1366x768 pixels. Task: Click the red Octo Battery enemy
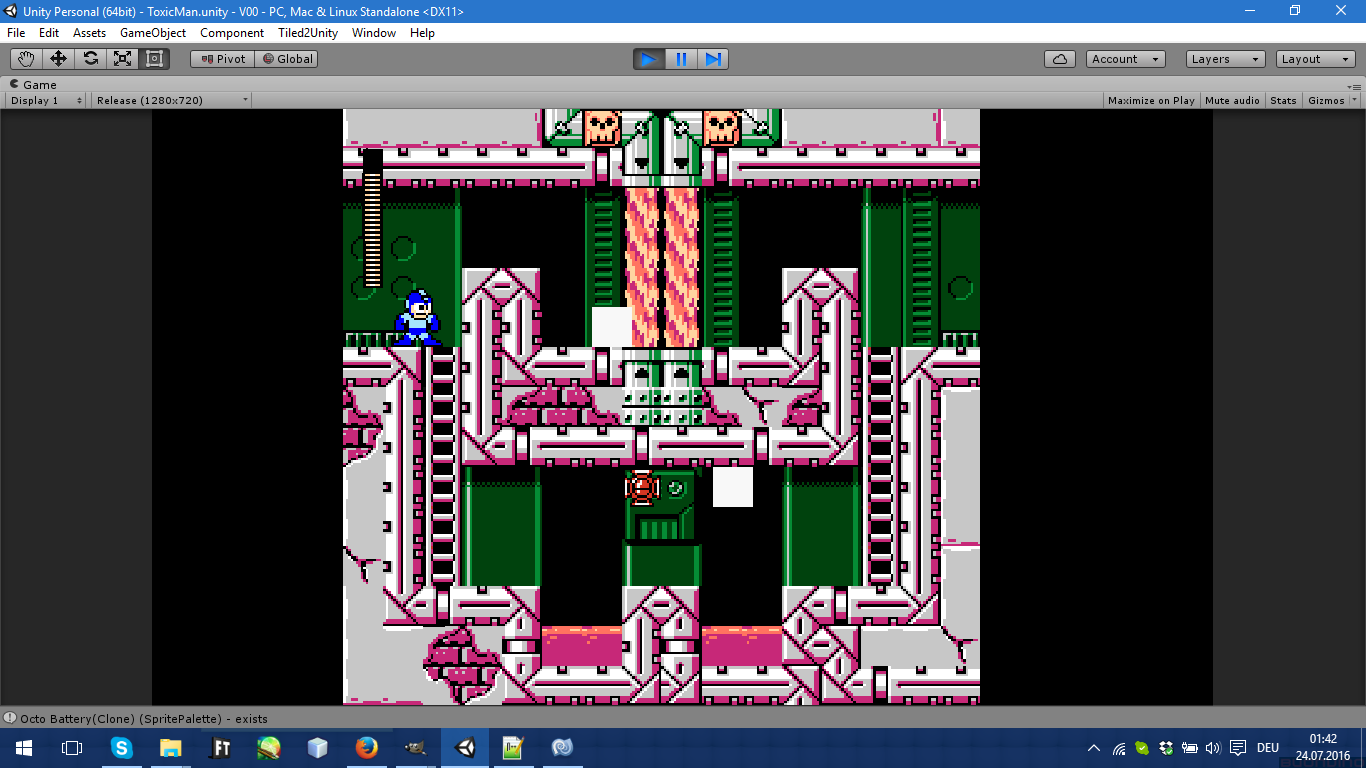tap(642, 487)
